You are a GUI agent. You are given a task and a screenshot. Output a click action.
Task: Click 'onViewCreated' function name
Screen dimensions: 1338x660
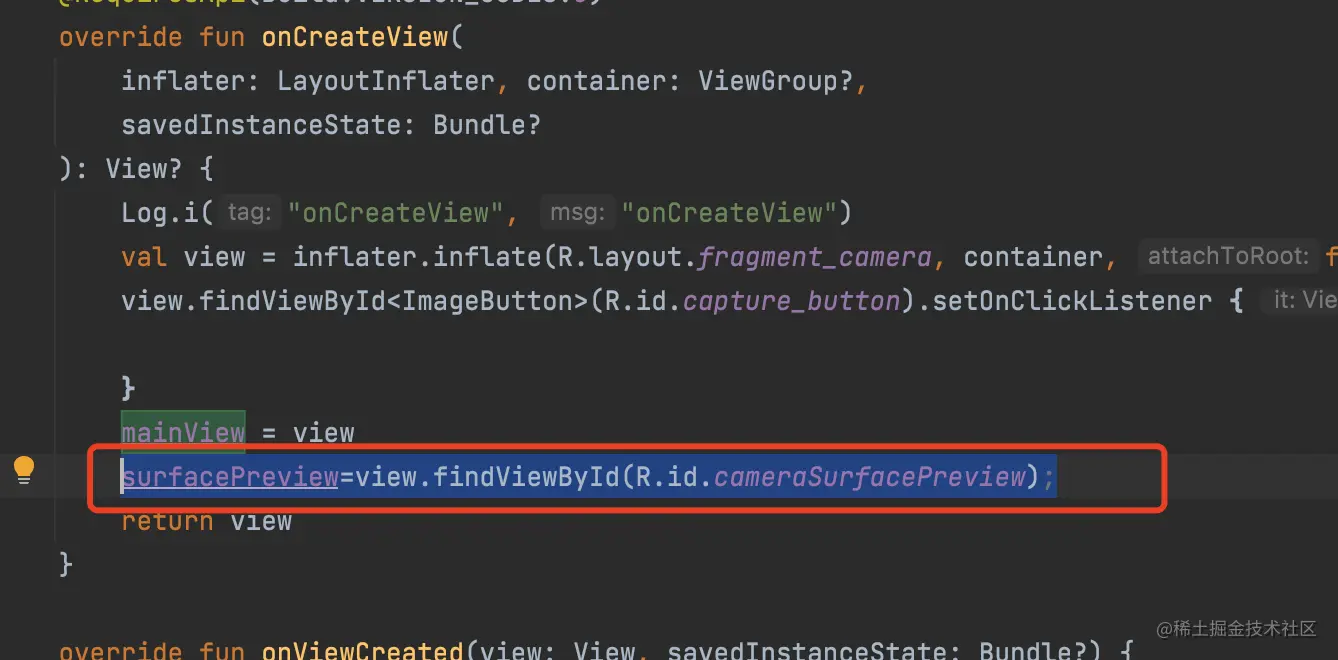click(x=363, y=650)
